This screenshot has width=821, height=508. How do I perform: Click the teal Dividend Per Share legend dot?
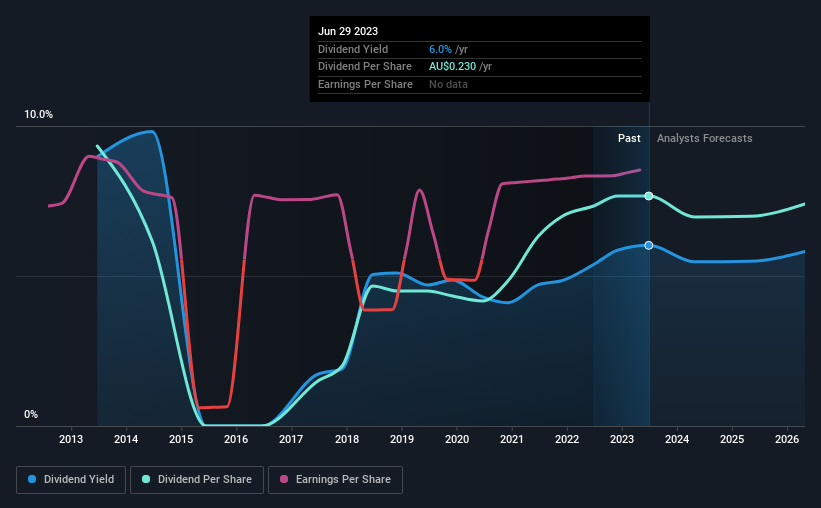146,479
